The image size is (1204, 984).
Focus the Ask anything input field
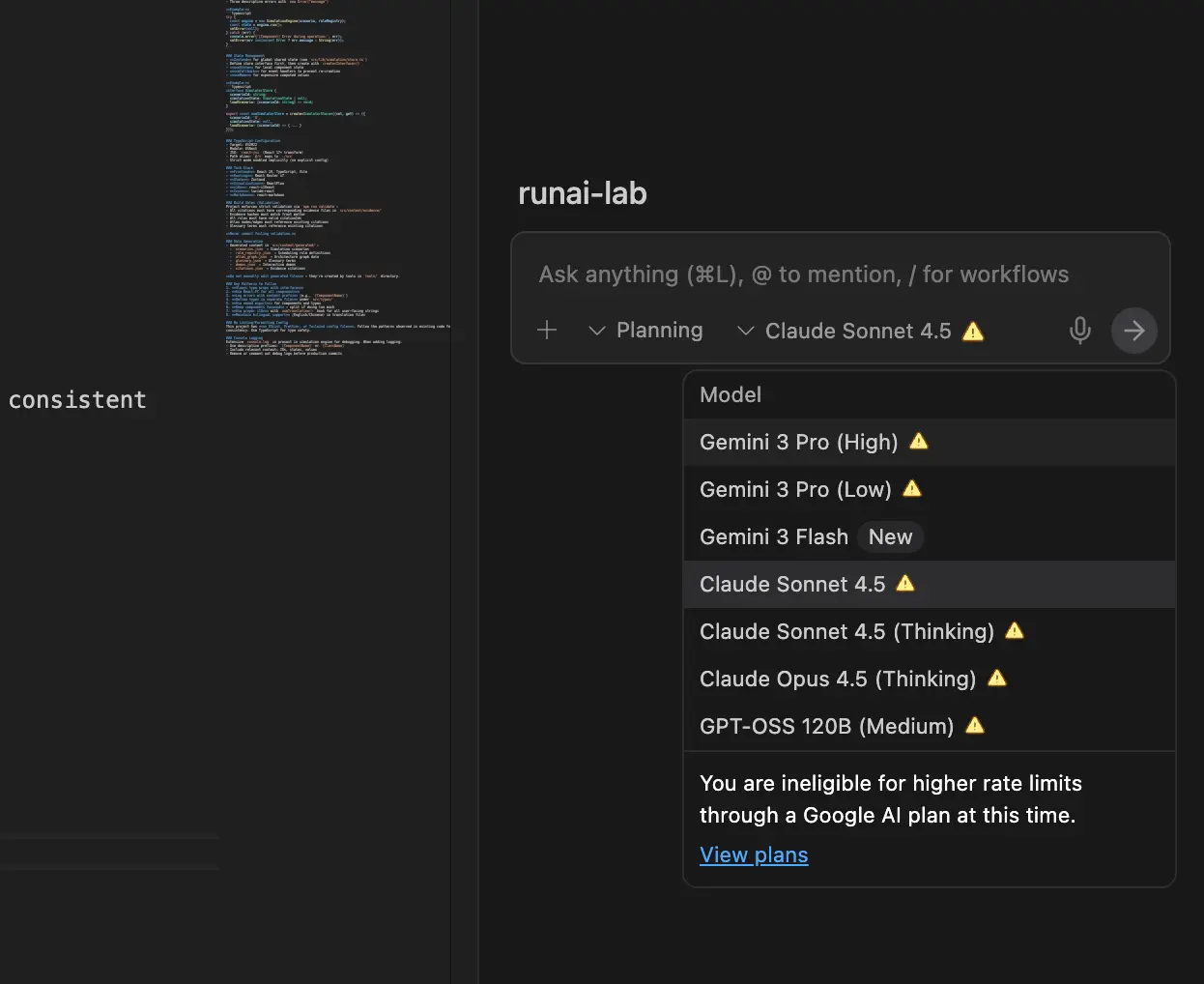coord(803,275)
